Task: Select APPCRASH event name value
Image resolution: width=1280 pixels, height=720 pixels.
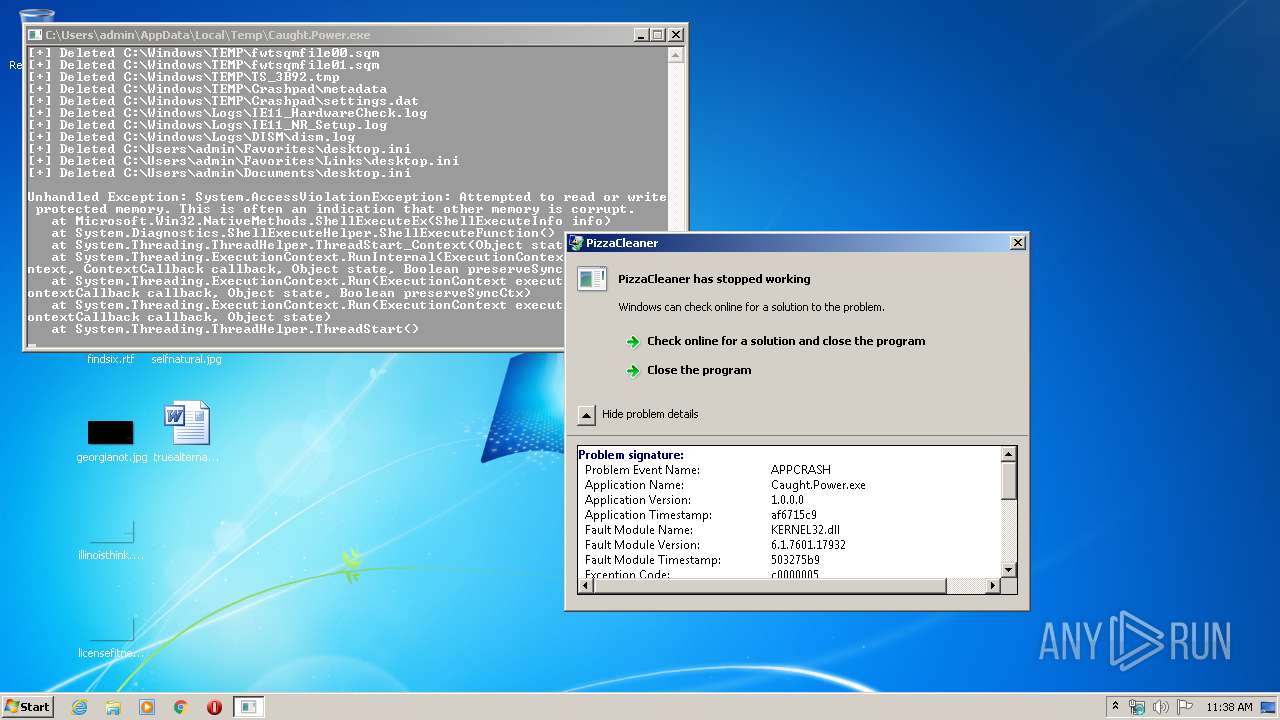Action: pyautogui.click(x=801, y=470)
